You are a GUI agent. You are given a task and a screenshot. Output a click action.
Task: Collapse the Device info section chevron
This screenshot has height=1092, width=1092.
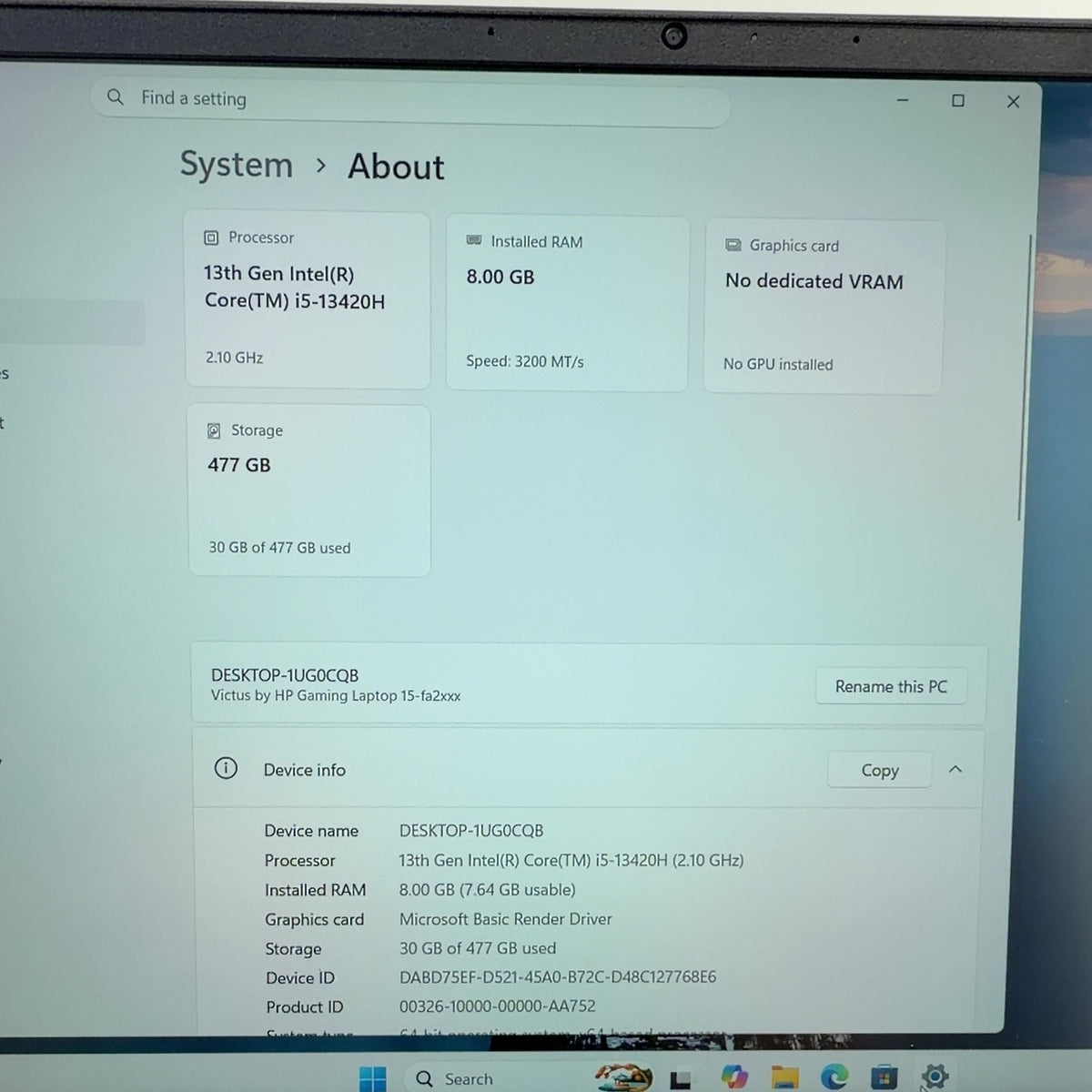pyautogui.click(x=955, y=769)
